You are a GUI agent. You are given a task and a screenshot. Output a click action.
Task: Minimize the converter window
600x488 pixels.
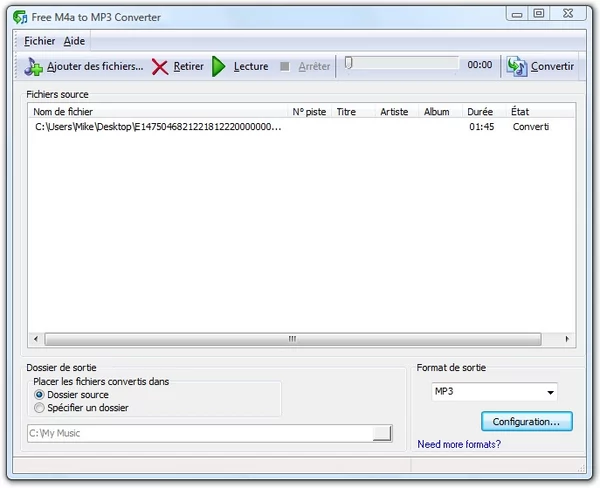click(x=517, y=14)
